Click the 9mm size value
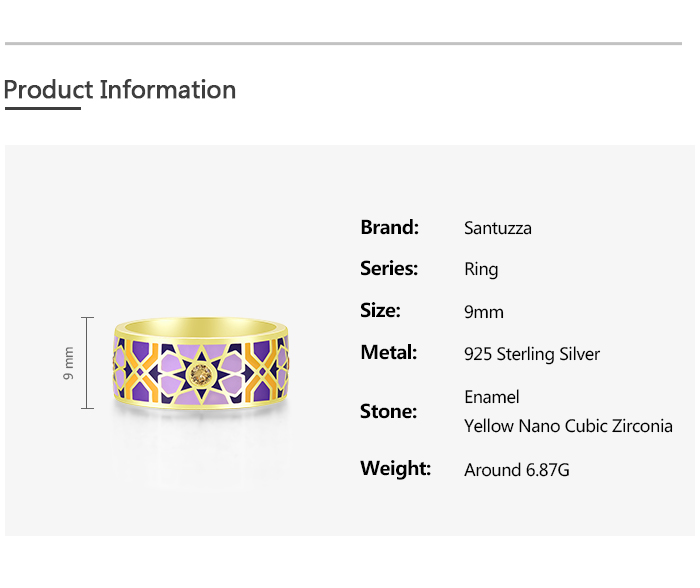The height and width of the screenshot is (588, 700). click(484, 312)
